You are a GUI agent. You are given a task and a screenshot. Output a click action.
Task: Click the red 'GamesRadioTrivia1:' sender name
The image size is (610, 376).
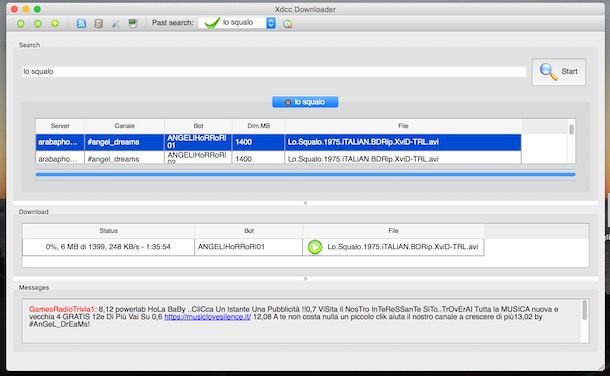(63, 309)
